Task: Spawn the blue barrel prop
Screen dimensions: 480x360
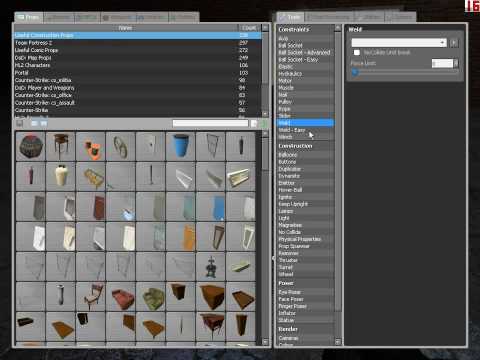Action: (x=181, y=146)
